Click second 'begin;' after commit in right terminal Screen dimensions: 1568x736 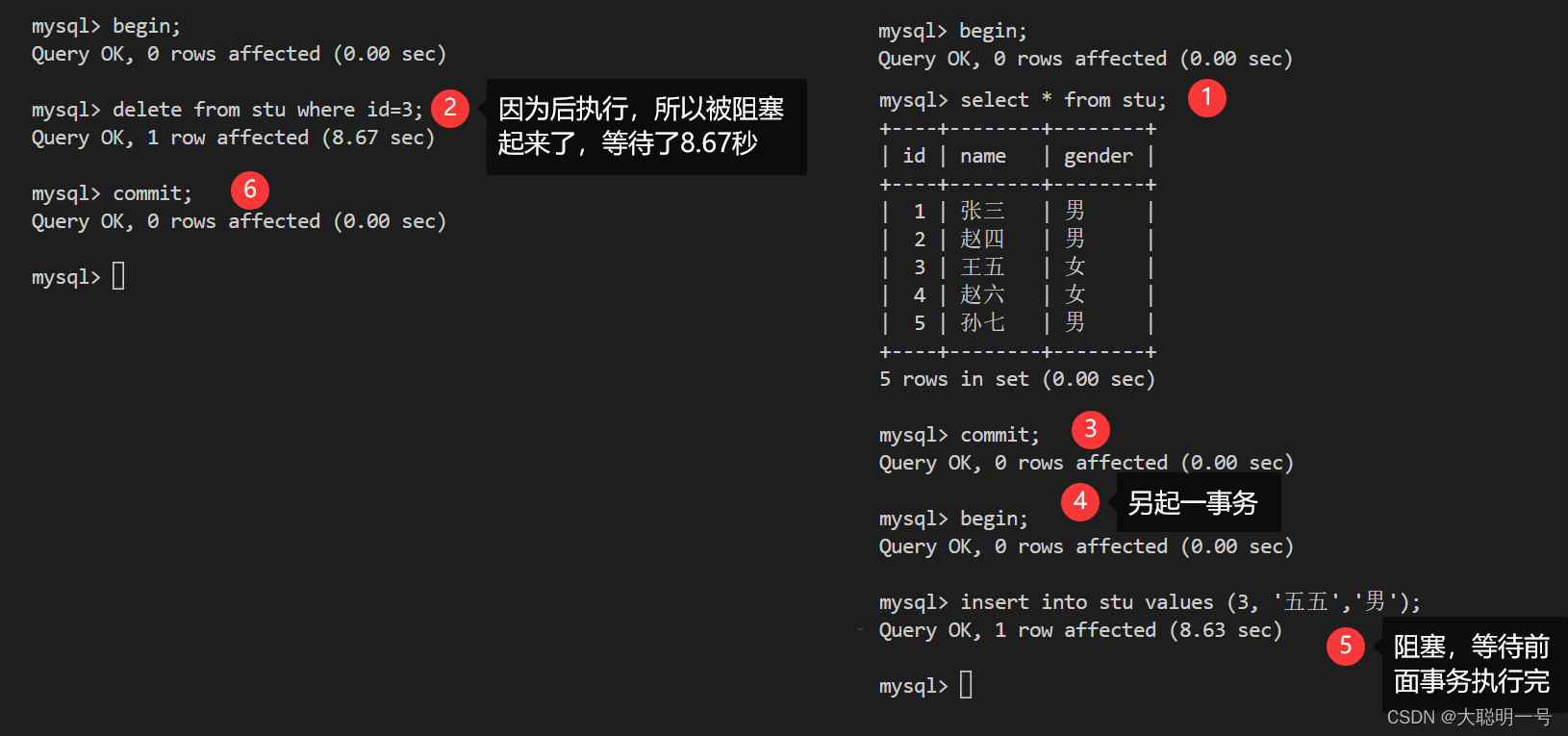pos(994,519)
